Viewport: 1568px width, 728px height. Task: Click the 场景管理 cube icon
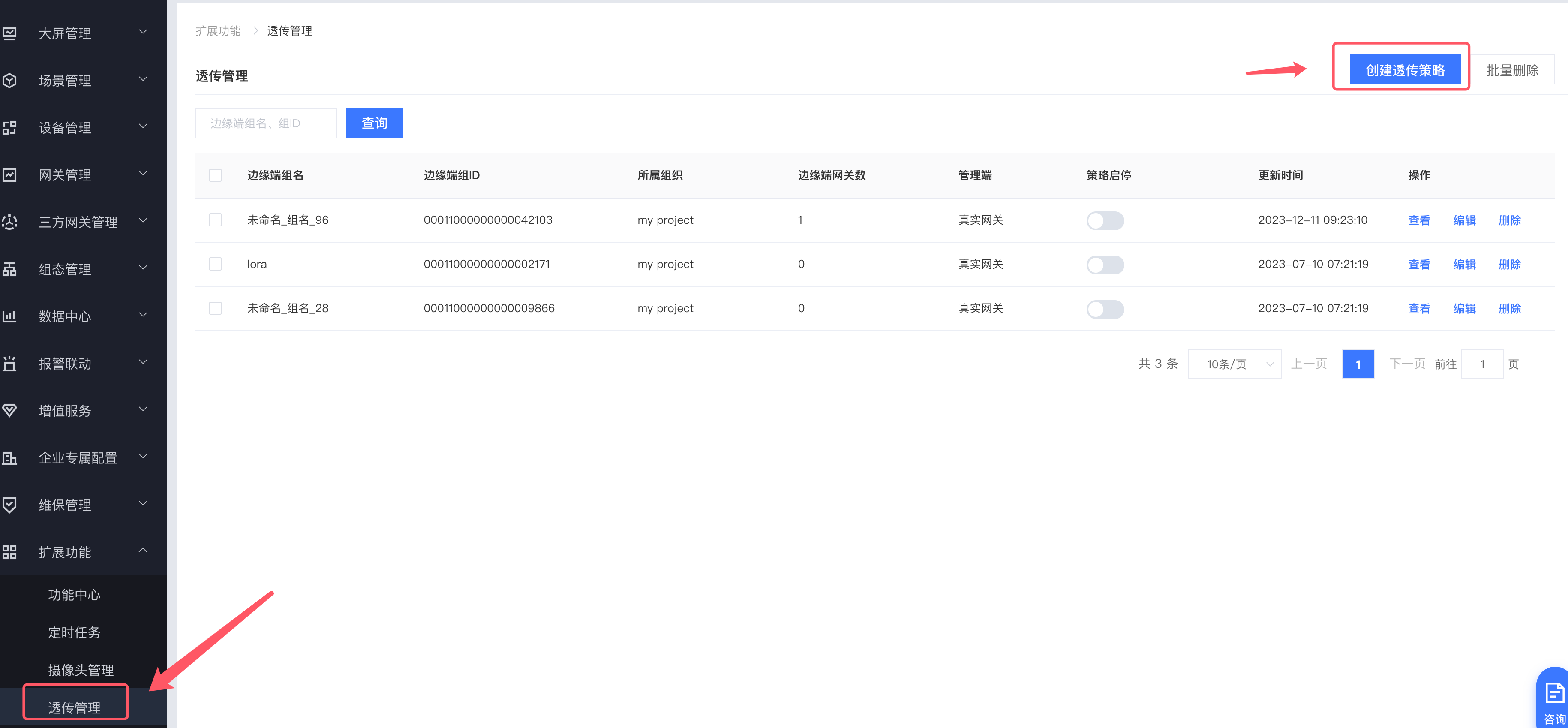(x=9, y=80)
